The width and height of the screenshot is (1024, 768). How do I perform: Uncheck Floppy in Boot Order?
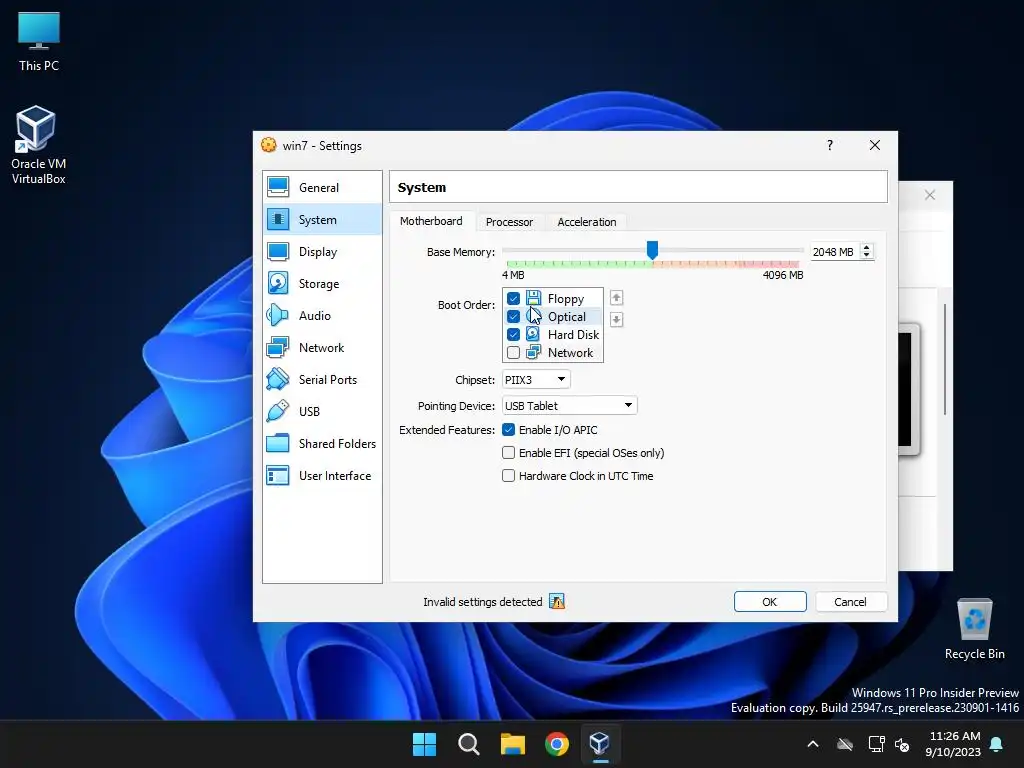tap(513, 298)
